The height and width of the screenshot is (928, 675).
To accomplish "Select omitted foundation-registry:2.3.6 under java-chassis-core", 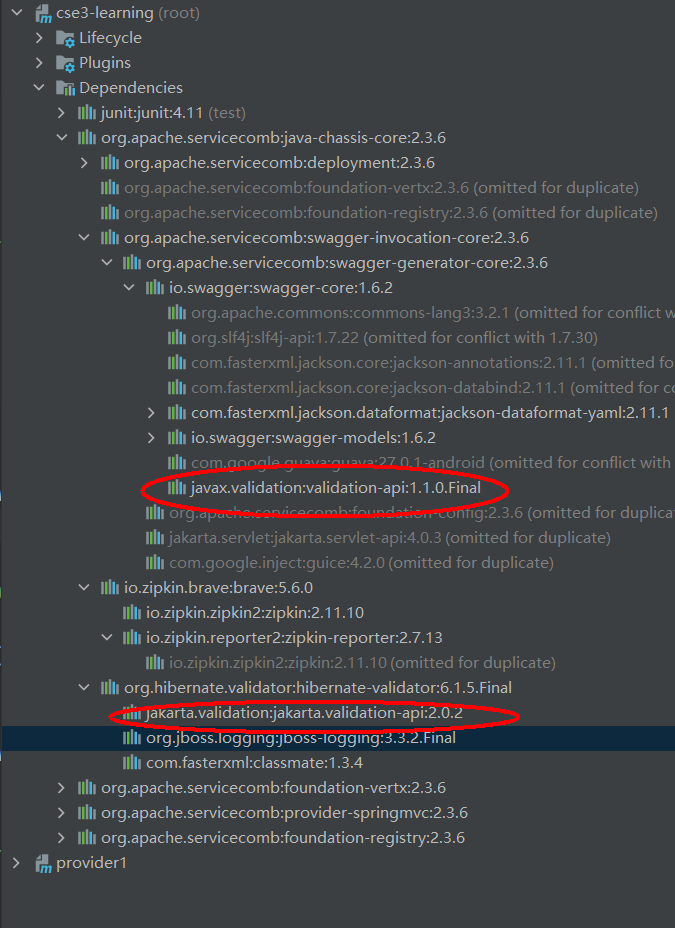I will [x=391, y=212].
